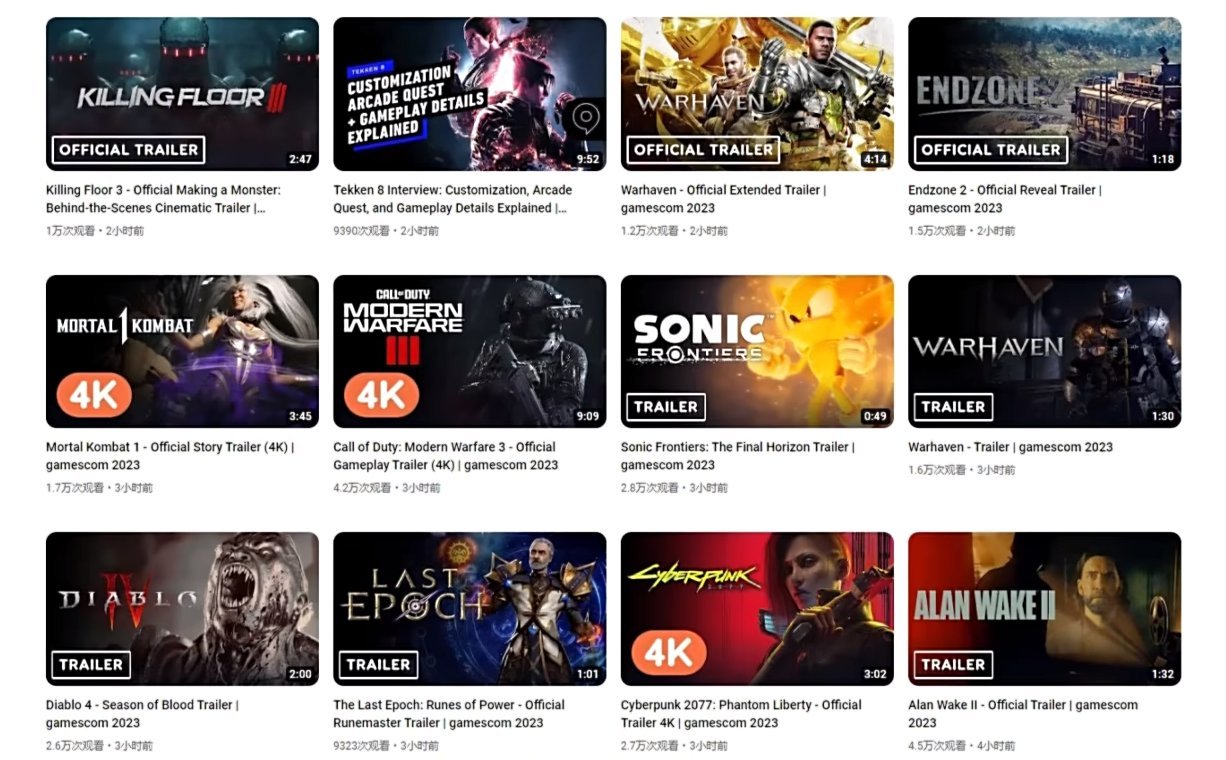Click the Warhaven 1:30 trailer thumbnail

pos(1044,352)
